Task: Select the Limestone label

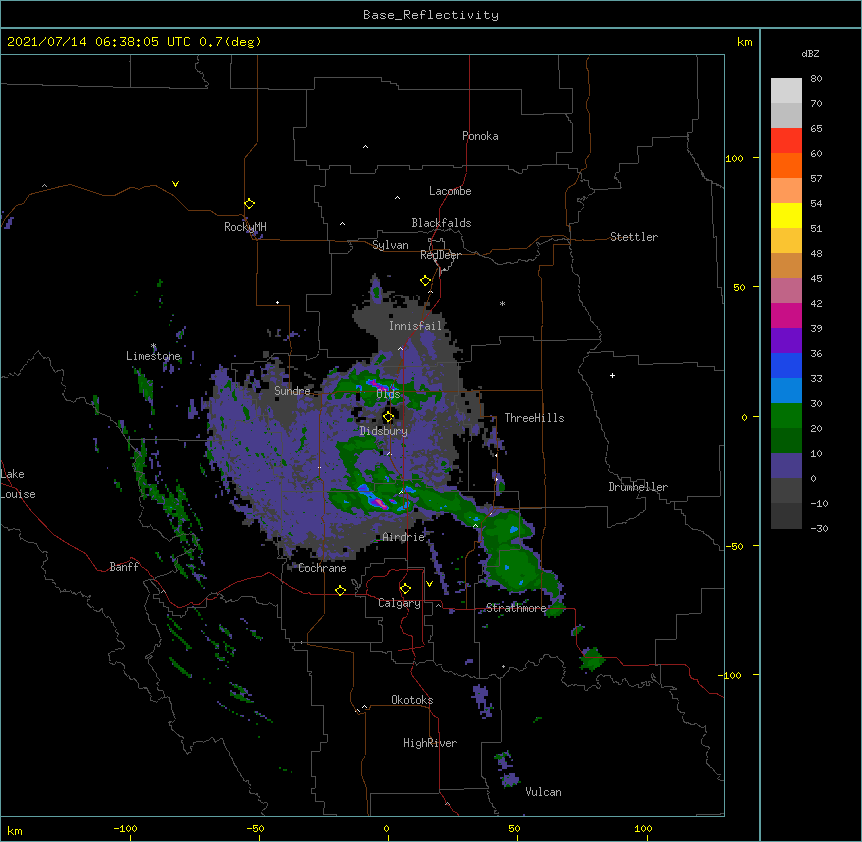Action: coord(153,356)
